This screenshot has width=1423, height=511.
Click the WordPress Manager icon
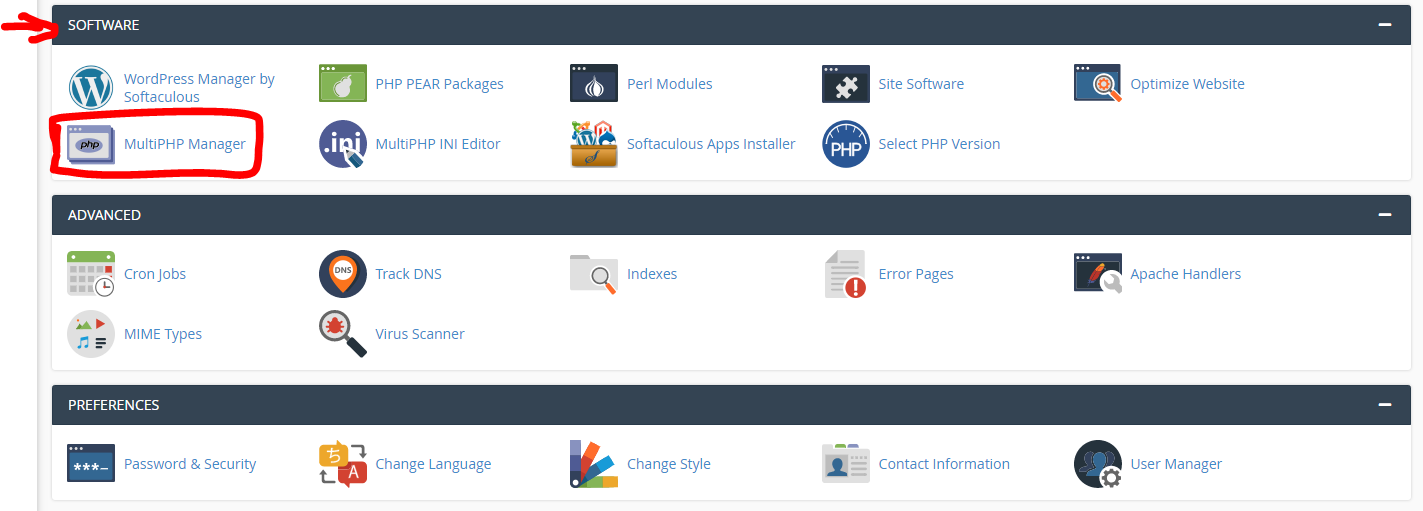tap(91, 86)
